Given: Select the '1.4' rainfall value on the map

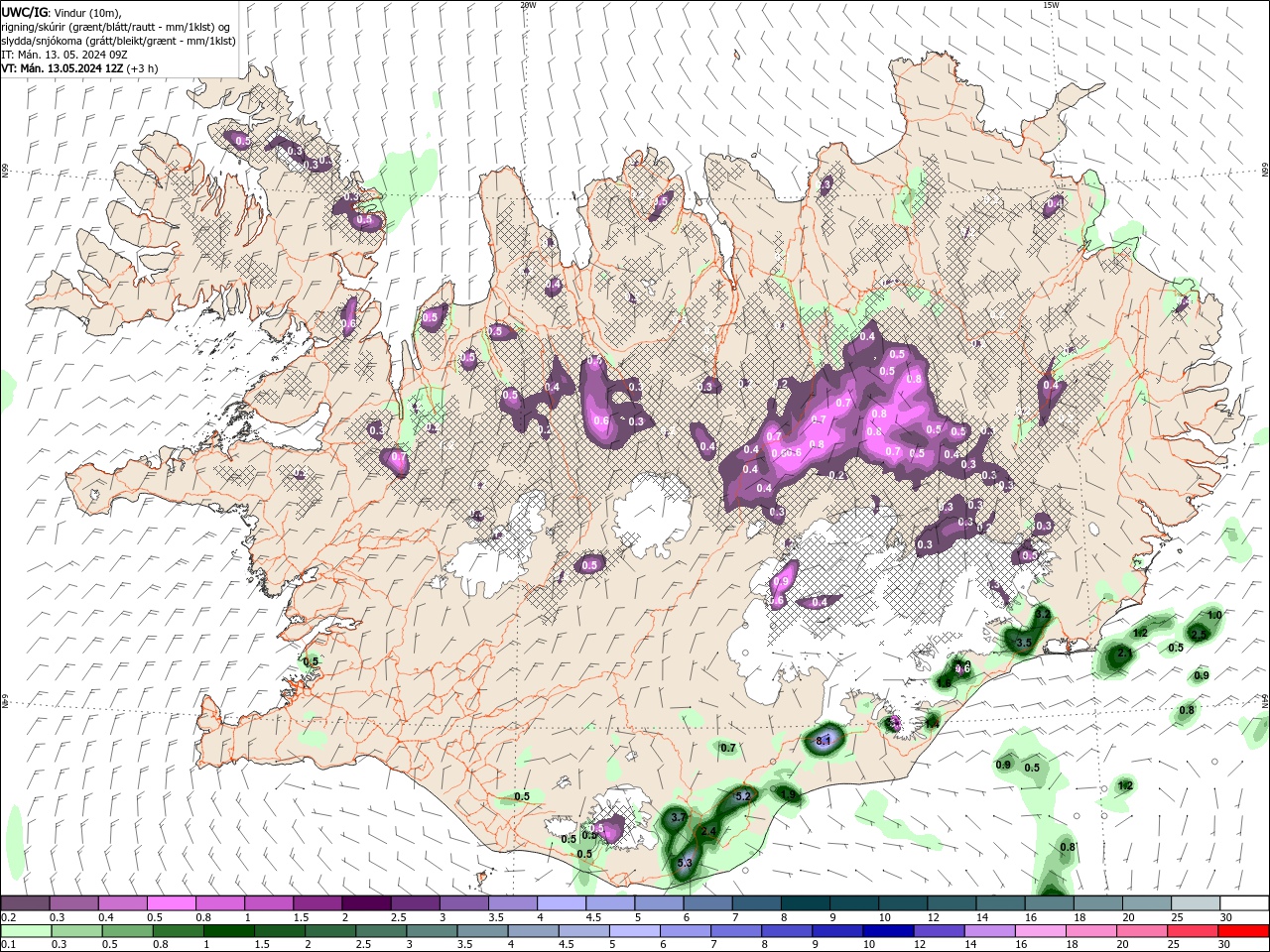Looking at the screenshot, I should coord(932,725).
